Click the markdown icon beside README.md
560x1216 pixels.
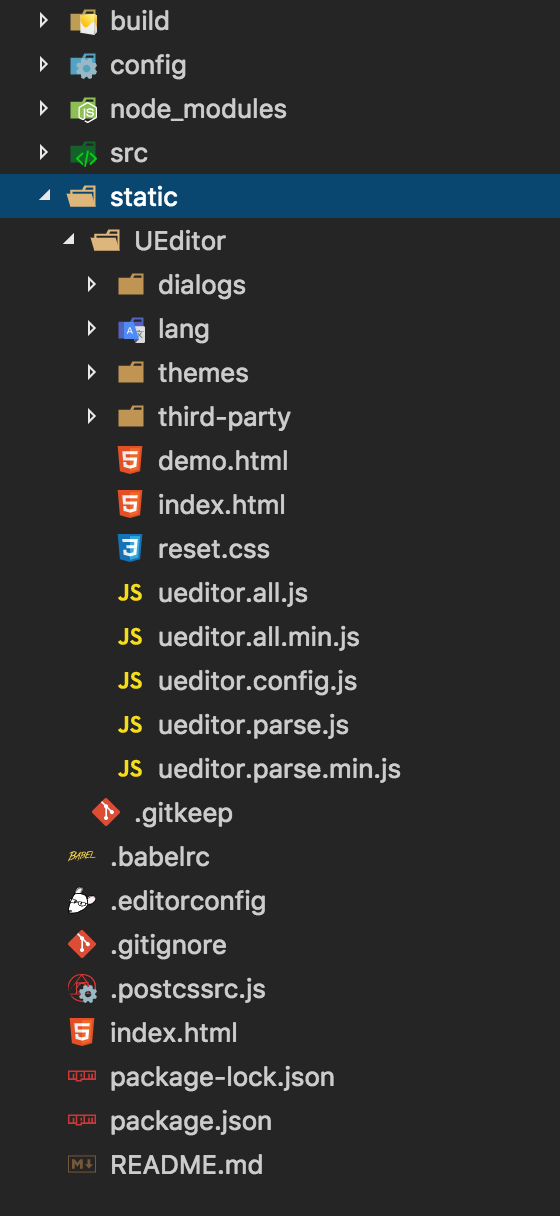click(x=82, y=1165)
